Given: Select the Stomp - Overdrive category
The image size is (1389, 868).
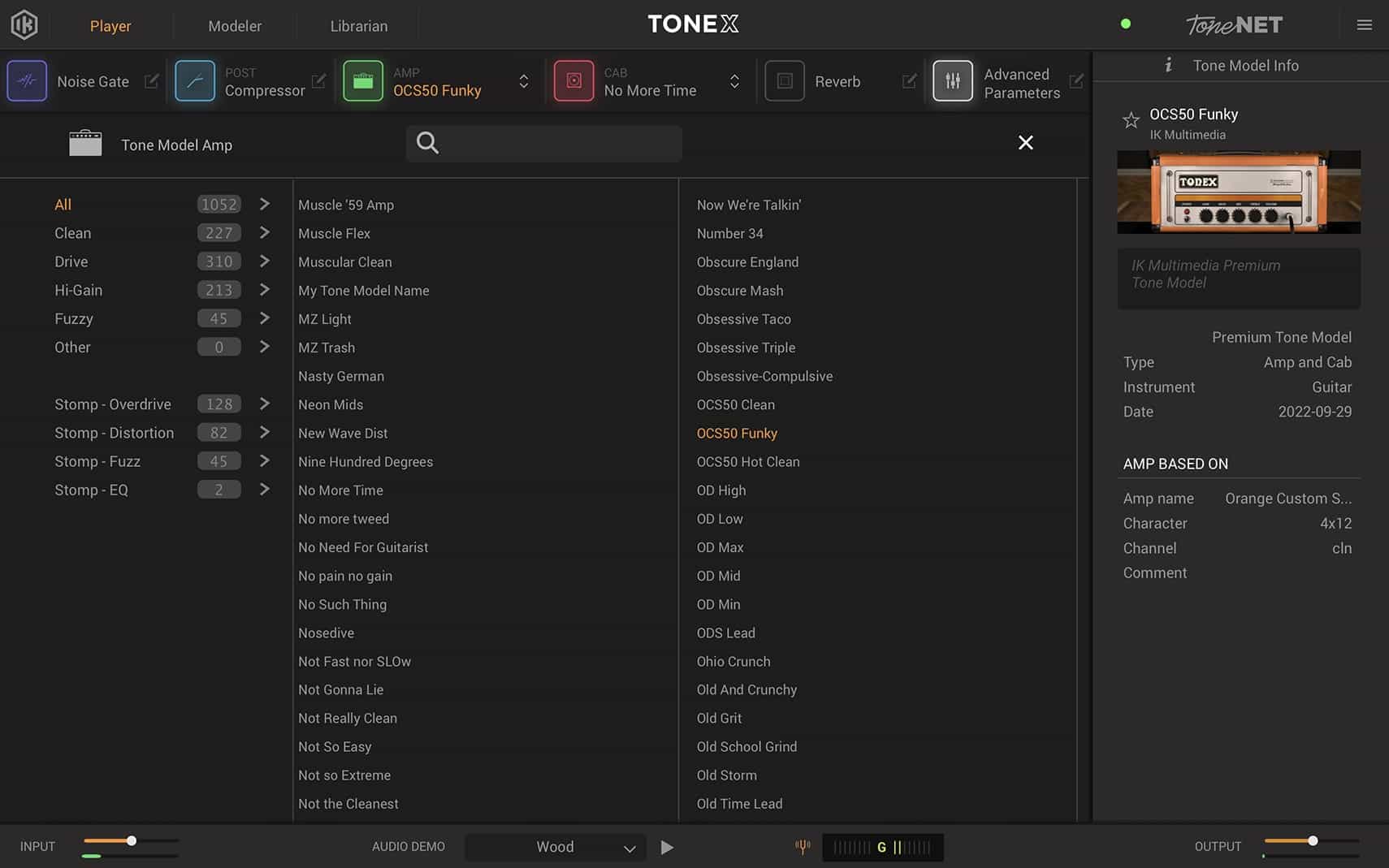Looking at the screenshot, I should click(113, 404).
